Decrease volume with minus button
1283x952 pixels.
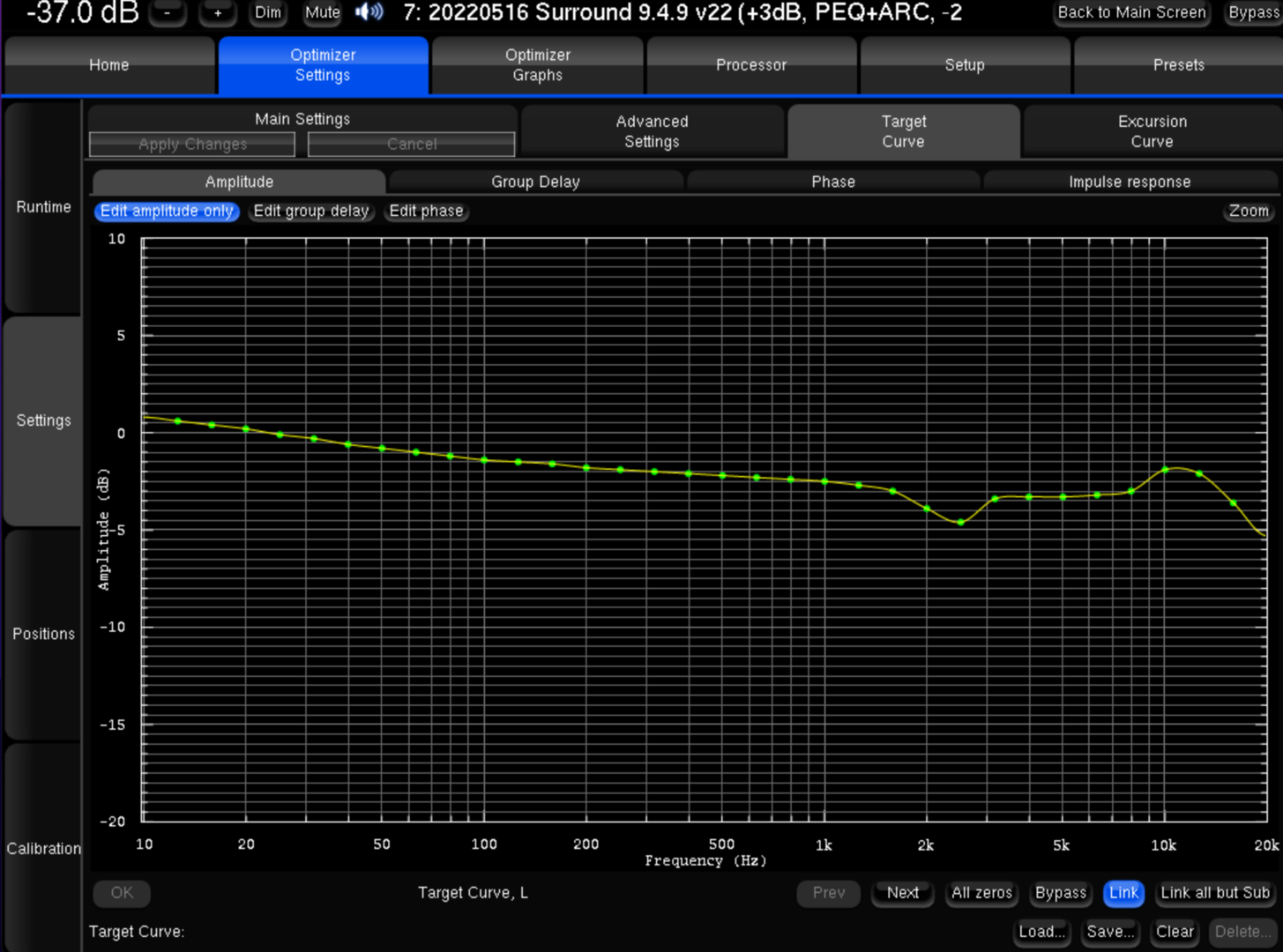168,12
